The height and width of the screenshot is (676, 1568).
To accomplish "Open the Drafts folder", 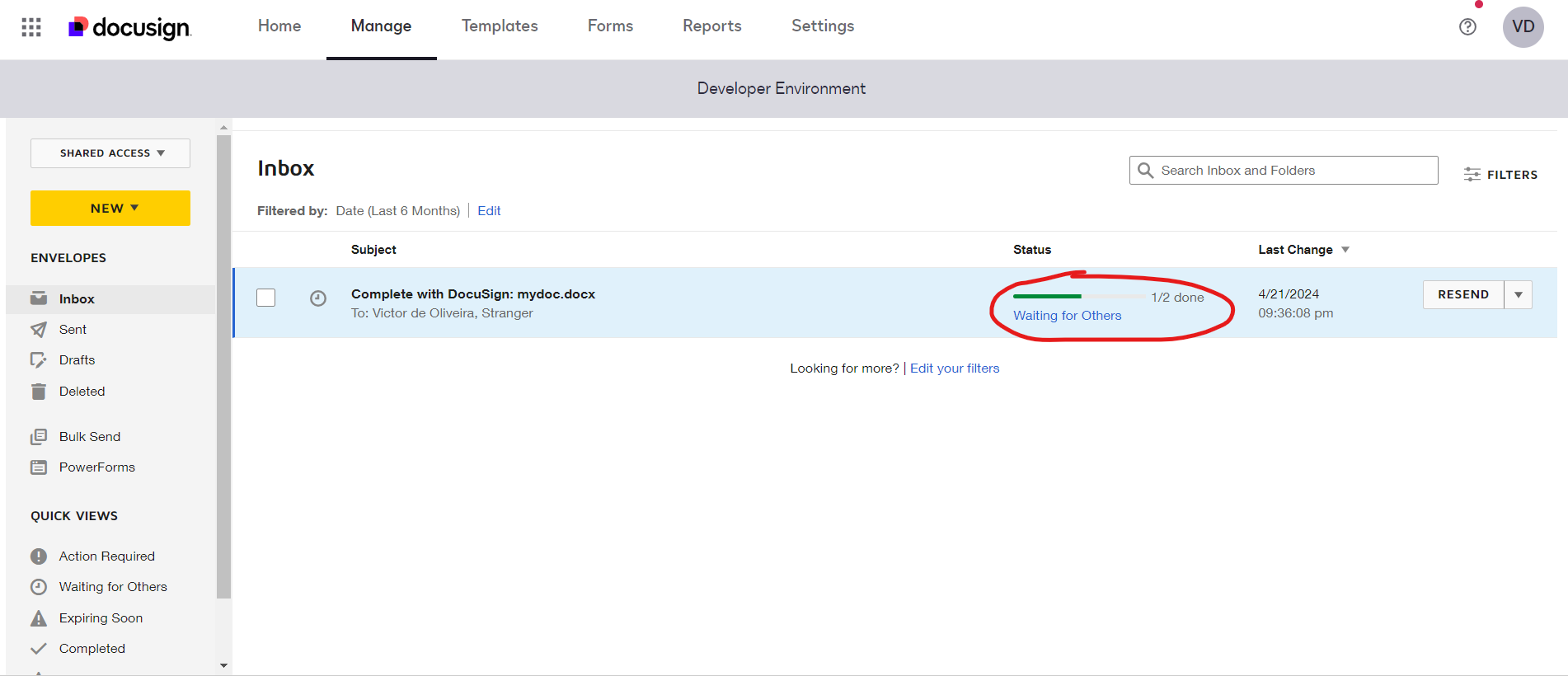I will (77, 360).
